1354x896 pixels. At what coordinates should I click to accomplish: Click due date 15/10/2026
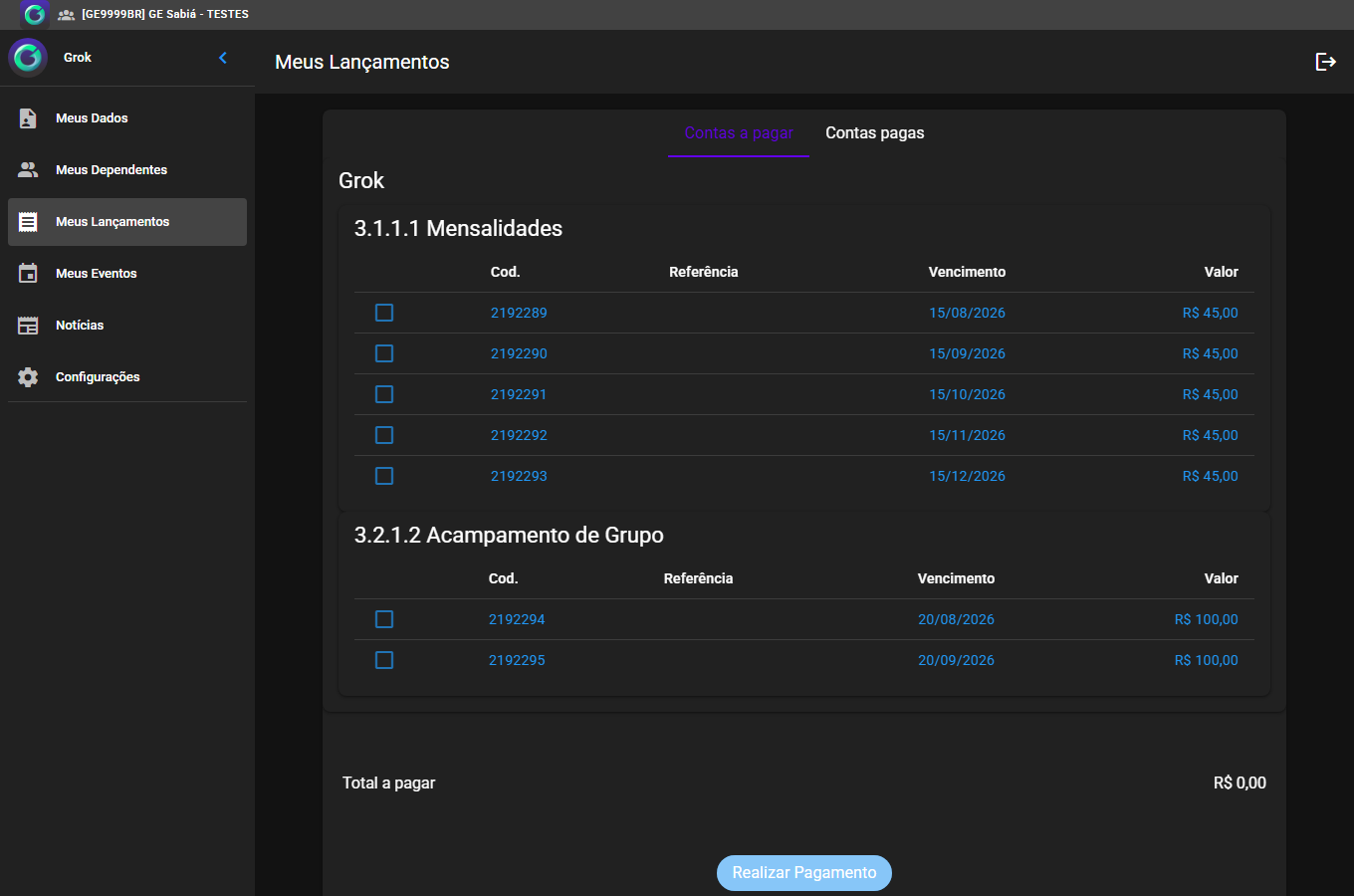(967, 394)
